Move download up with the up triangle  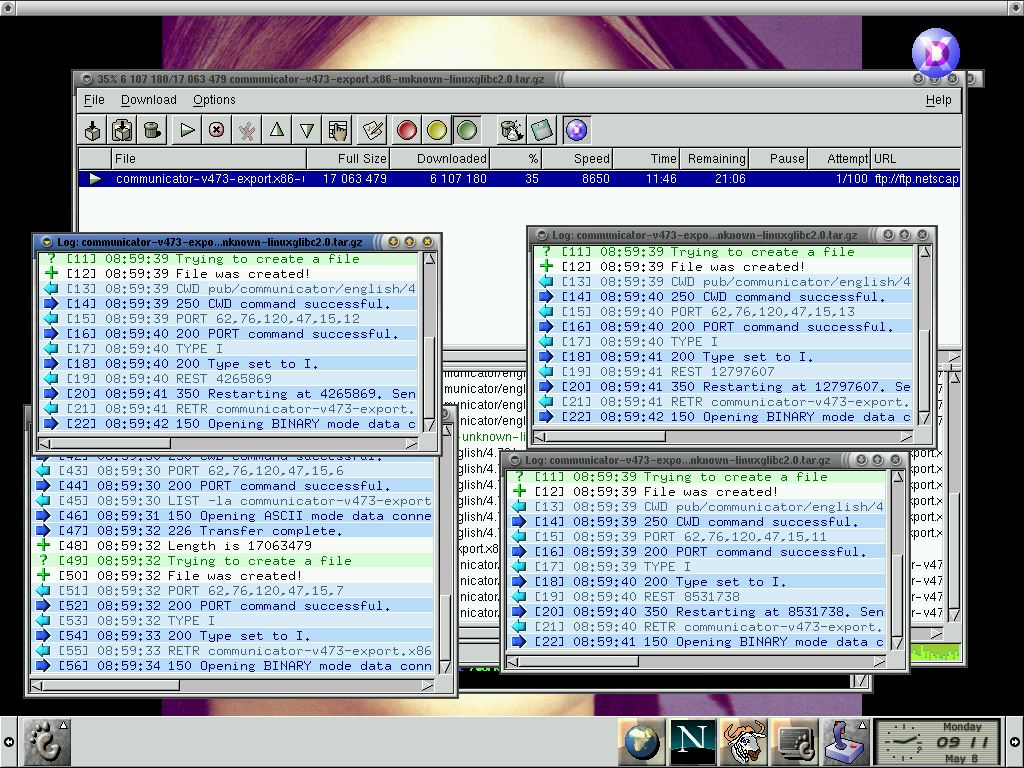coord(276,130)
